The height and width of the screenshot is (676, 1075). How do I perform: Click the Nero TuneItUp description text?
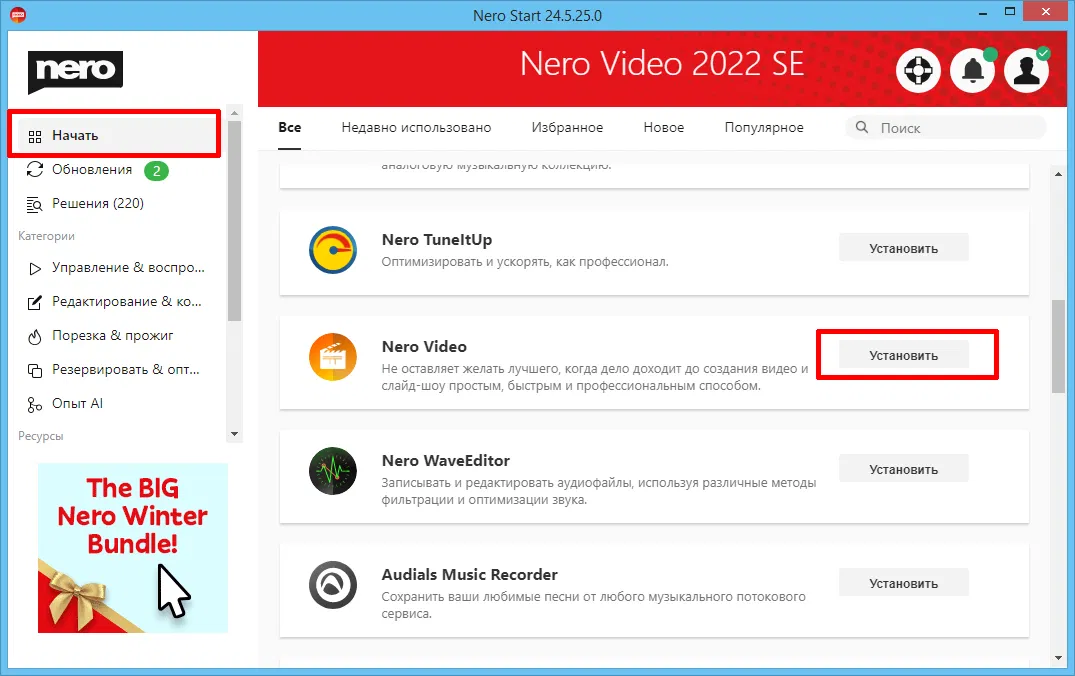525,262
